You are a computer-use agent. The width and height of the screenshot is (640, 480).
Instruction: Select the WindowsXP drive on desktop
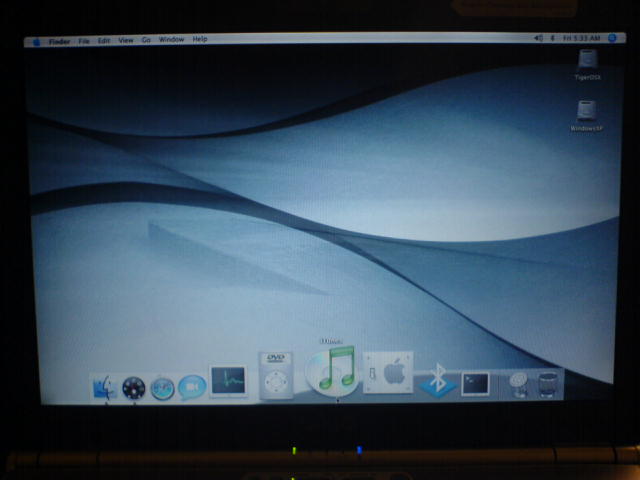point(587,116)
